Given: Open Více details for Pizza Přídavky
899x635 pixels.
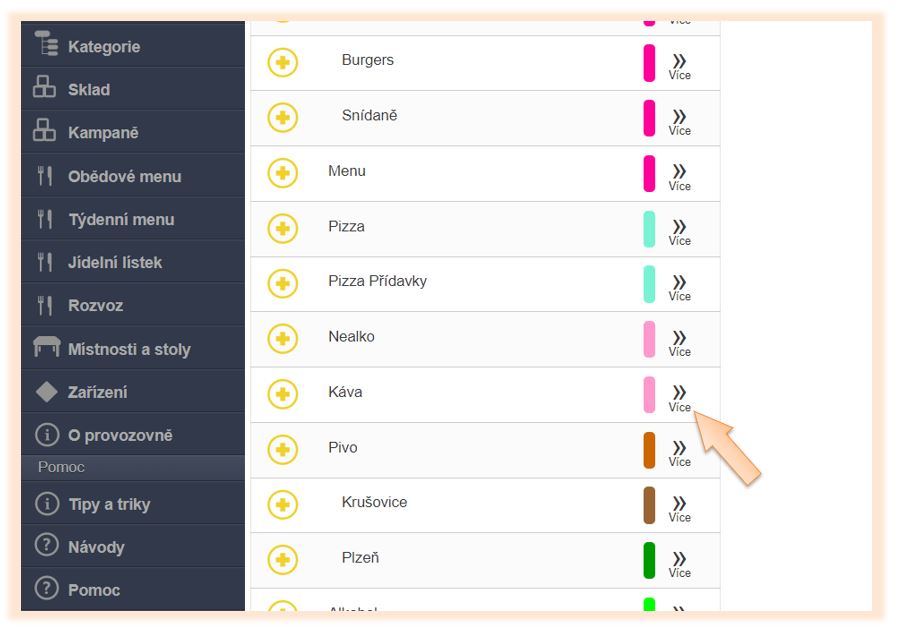Looking at the screenshot, I should pyautogui.click(x=679, y=288).
